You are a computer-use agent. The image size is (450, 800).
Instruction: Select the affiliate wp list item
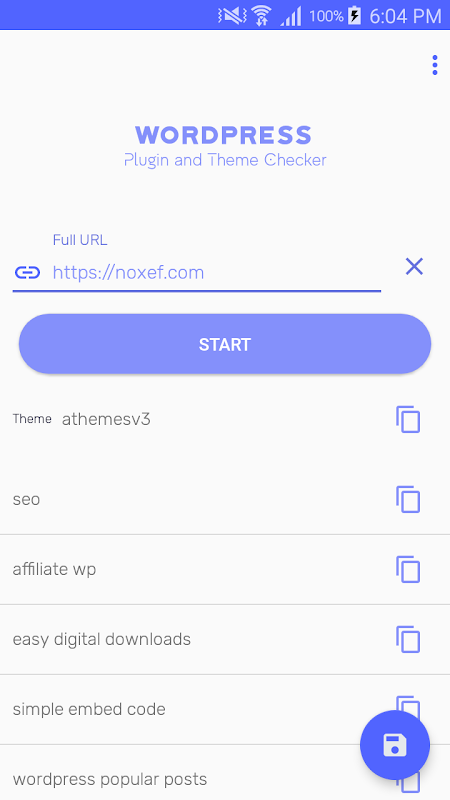(225, 569)
